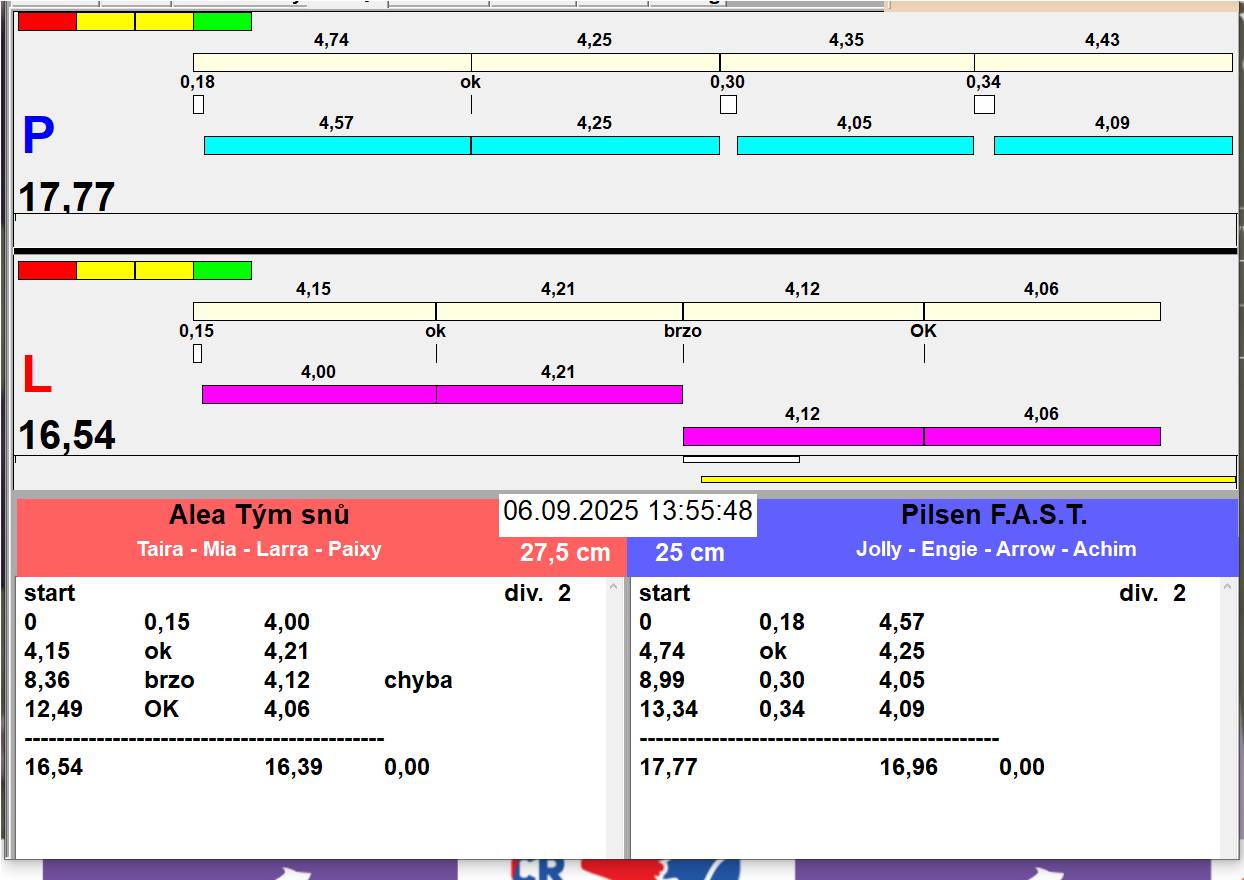Click the yellow light beside red in lane L

105,270
